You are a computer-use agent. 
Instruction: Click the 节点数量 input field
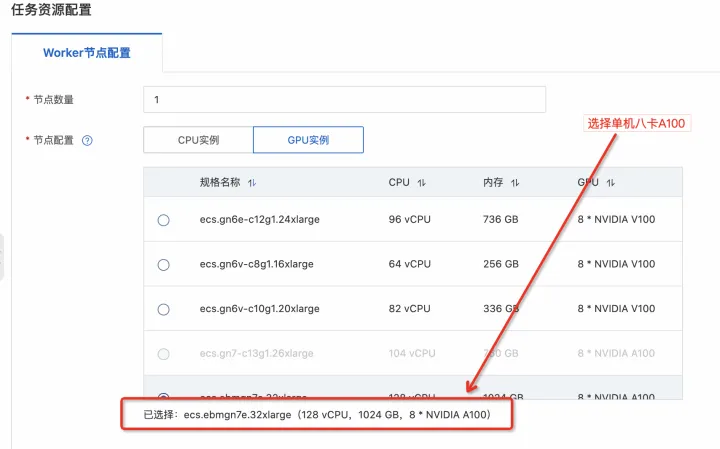(x=344, y=100)
